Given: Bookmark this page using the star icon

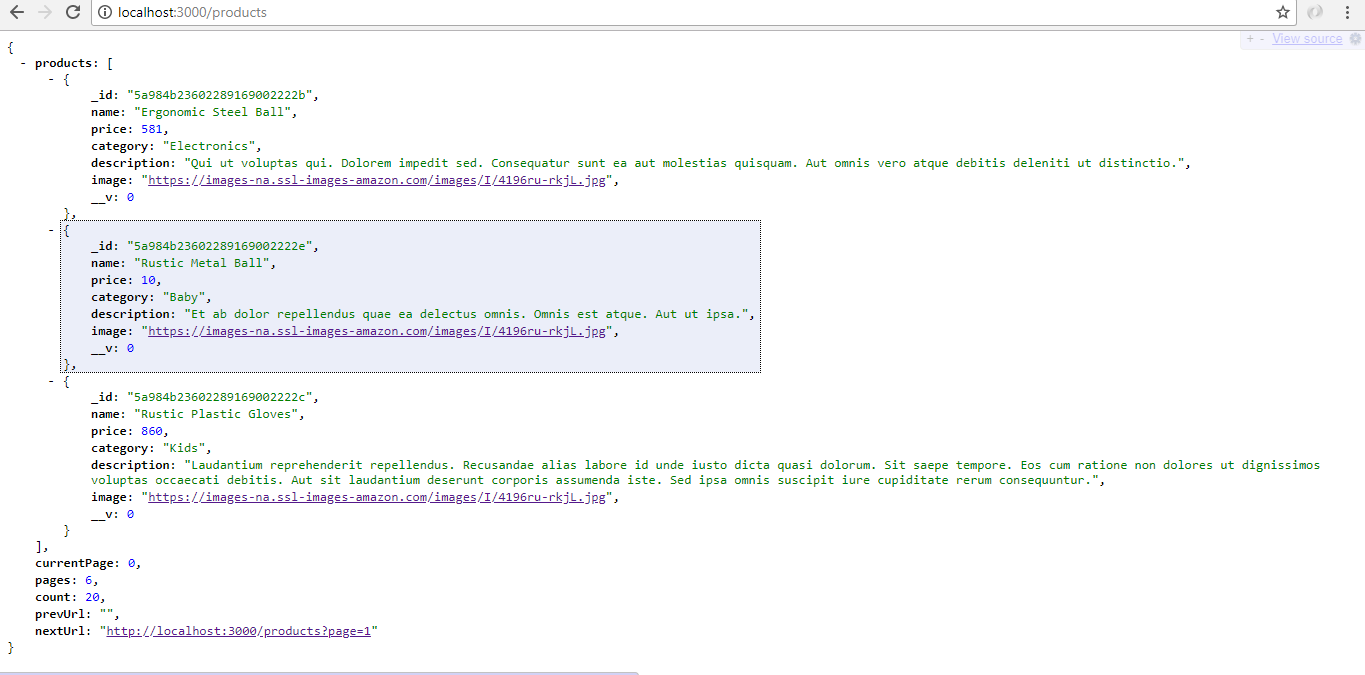Looking at the screenshot, I should (x=1283, y=12).
